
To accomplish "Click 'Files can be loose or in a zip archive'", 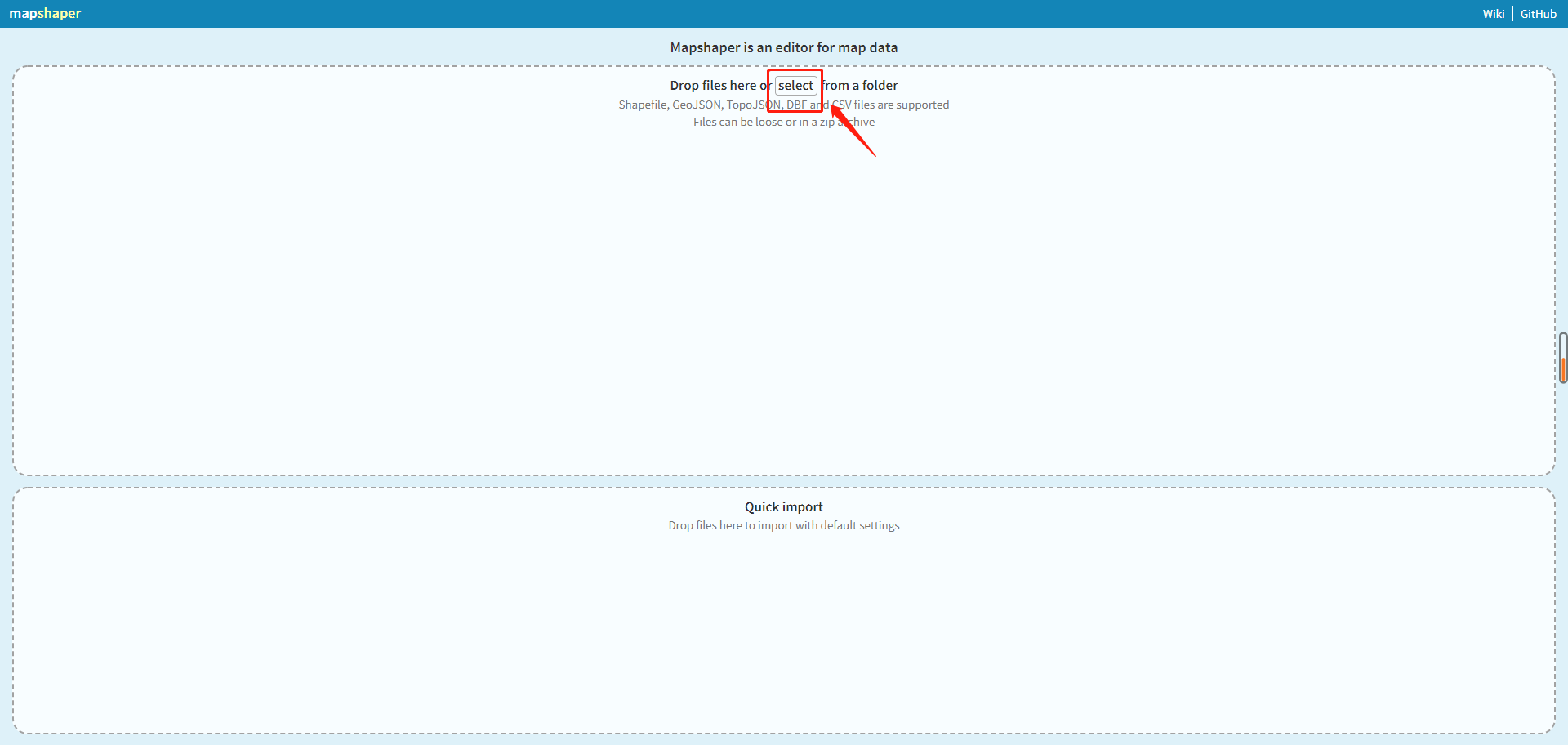I will coord(783,122).
